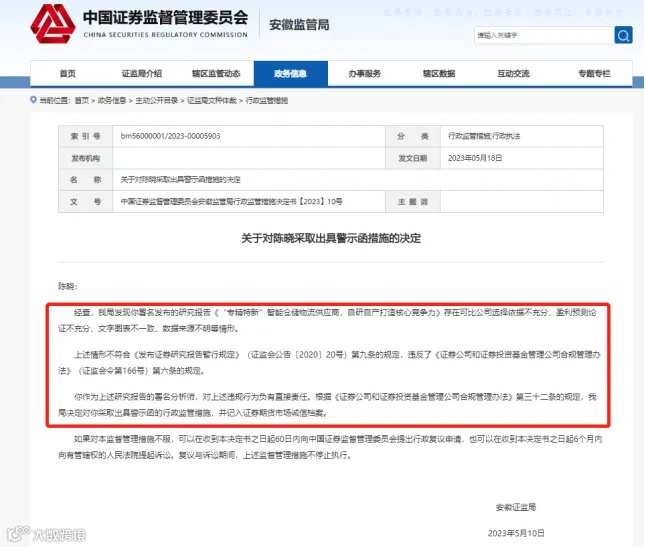
Task: Click the blue search magnifier button
Action: pos(623,35)
